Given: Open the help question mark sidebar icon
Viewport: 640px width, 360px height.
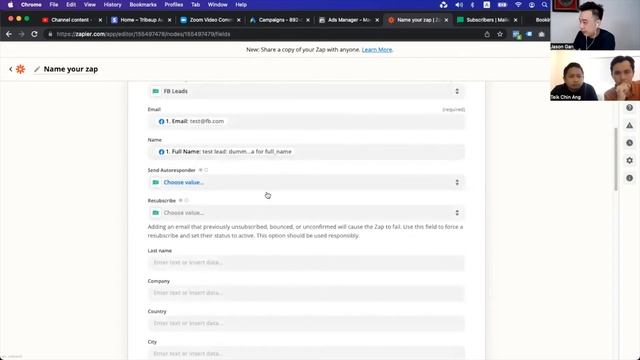Looking at the screenshot, I should coord(629,108).
